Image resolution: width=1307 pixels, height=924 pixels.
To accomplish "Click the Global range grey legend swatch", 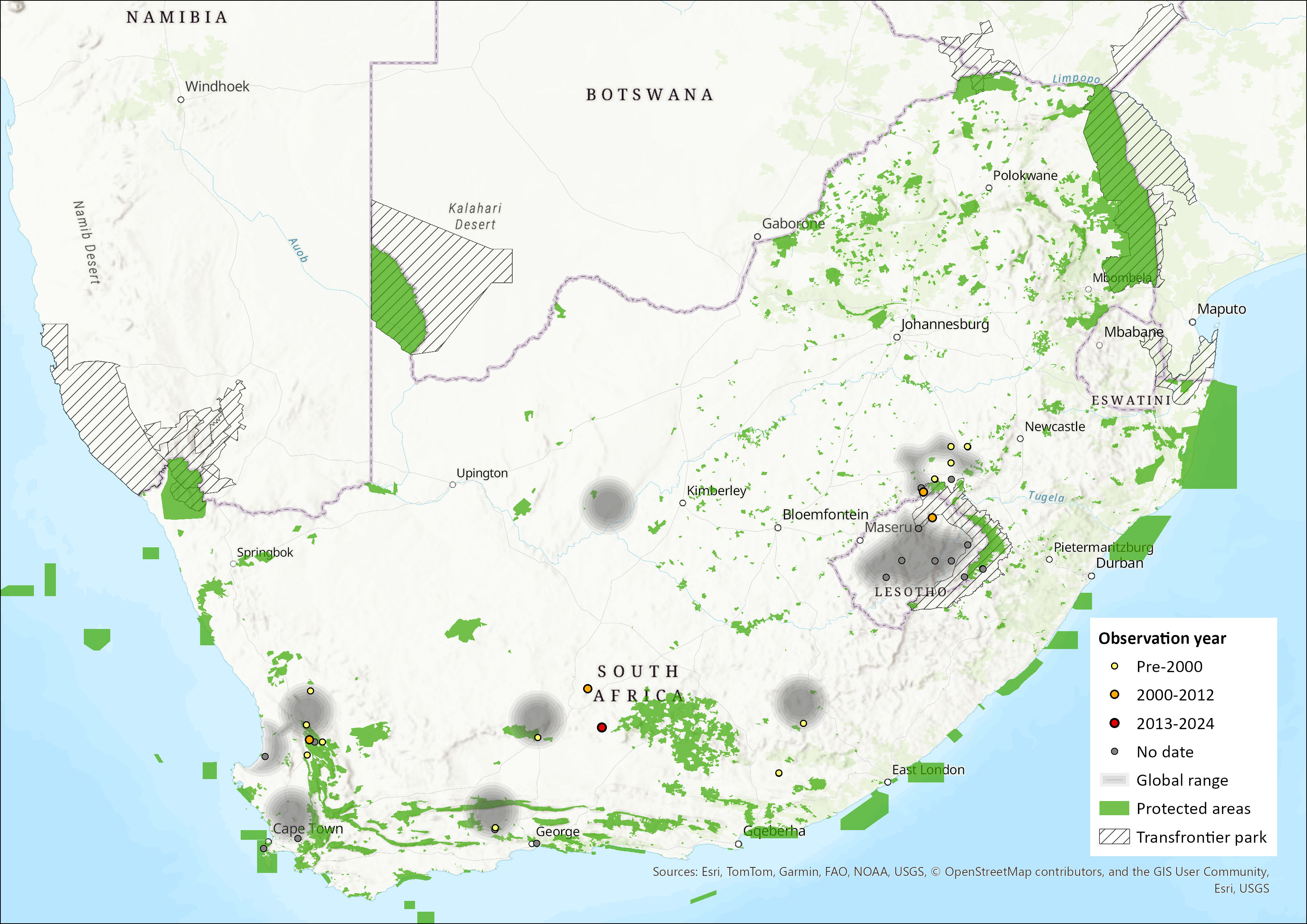I will click(x=1114, y=780).
